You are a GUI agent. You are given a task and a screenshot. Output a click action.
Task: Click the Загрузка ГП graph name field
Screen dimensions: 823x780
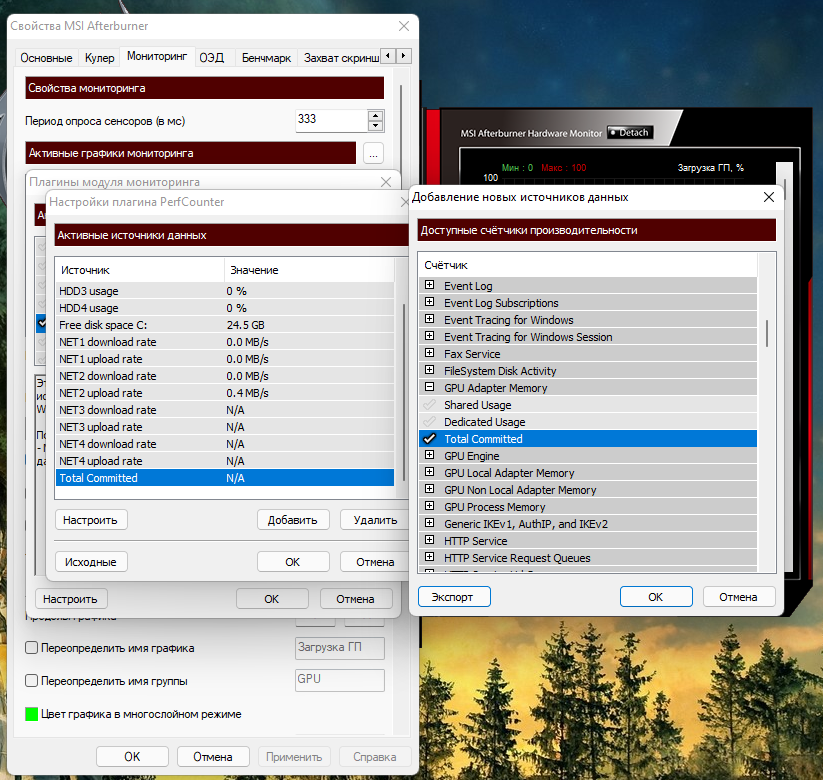tap(340, 648)
